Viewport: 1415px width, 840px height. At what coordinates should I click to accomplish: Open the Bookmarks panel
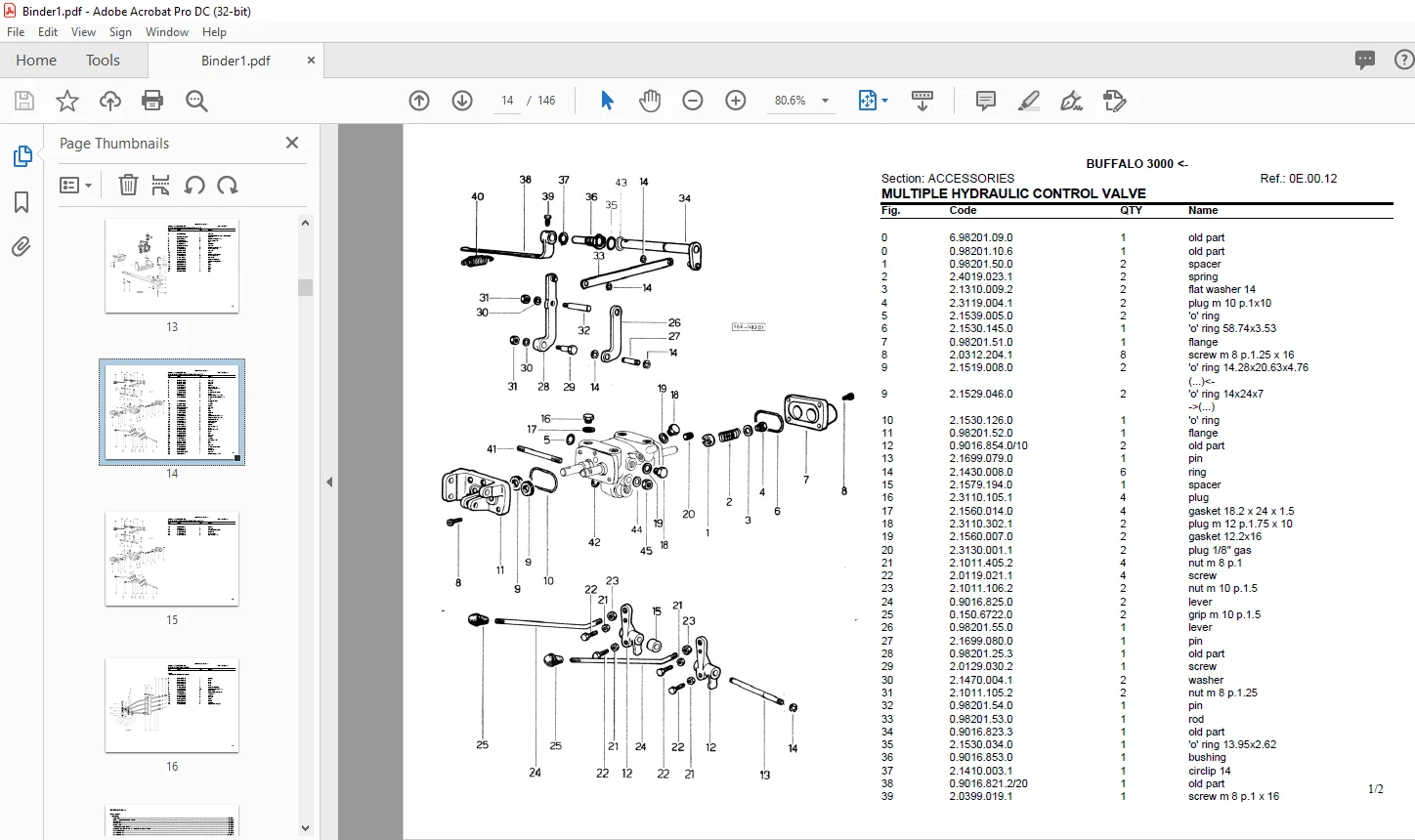pos(21,202)
